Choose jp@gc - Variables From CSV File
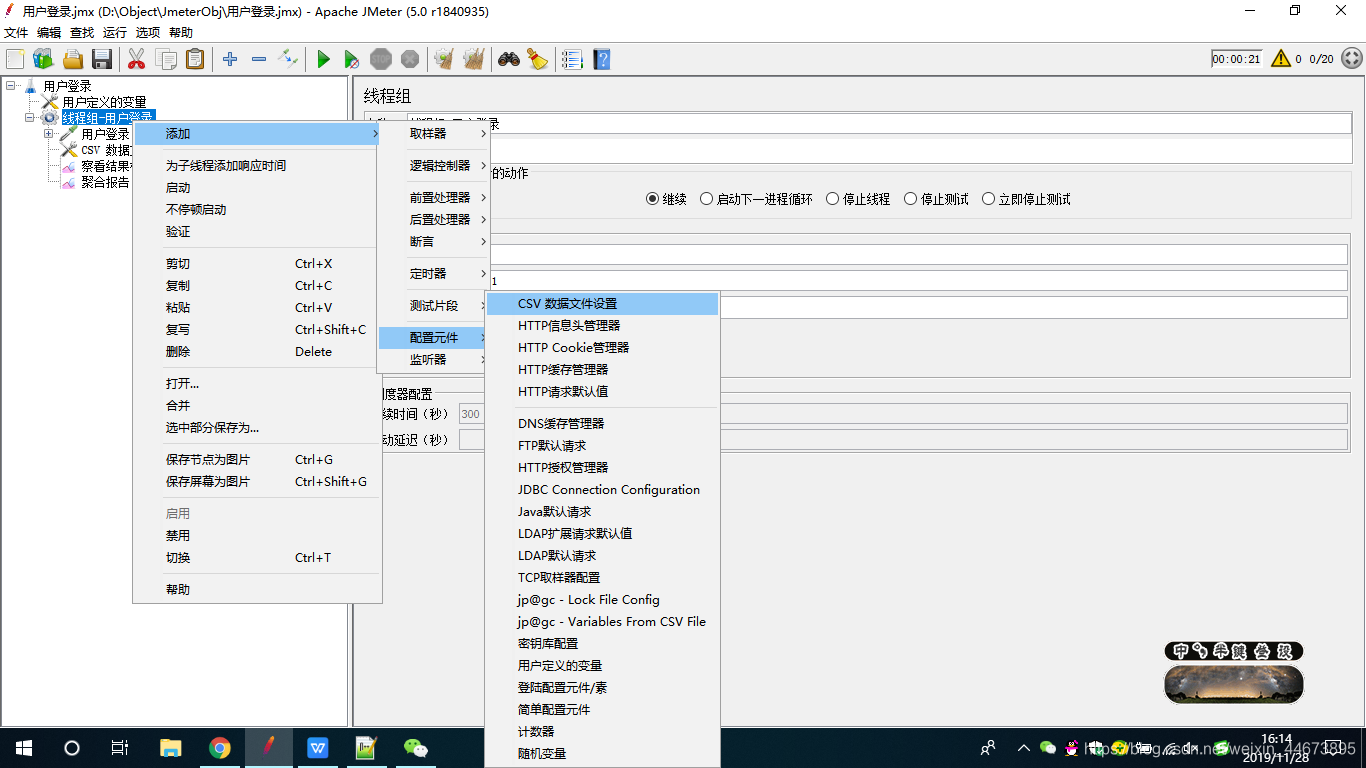 (x=602, y=621)
